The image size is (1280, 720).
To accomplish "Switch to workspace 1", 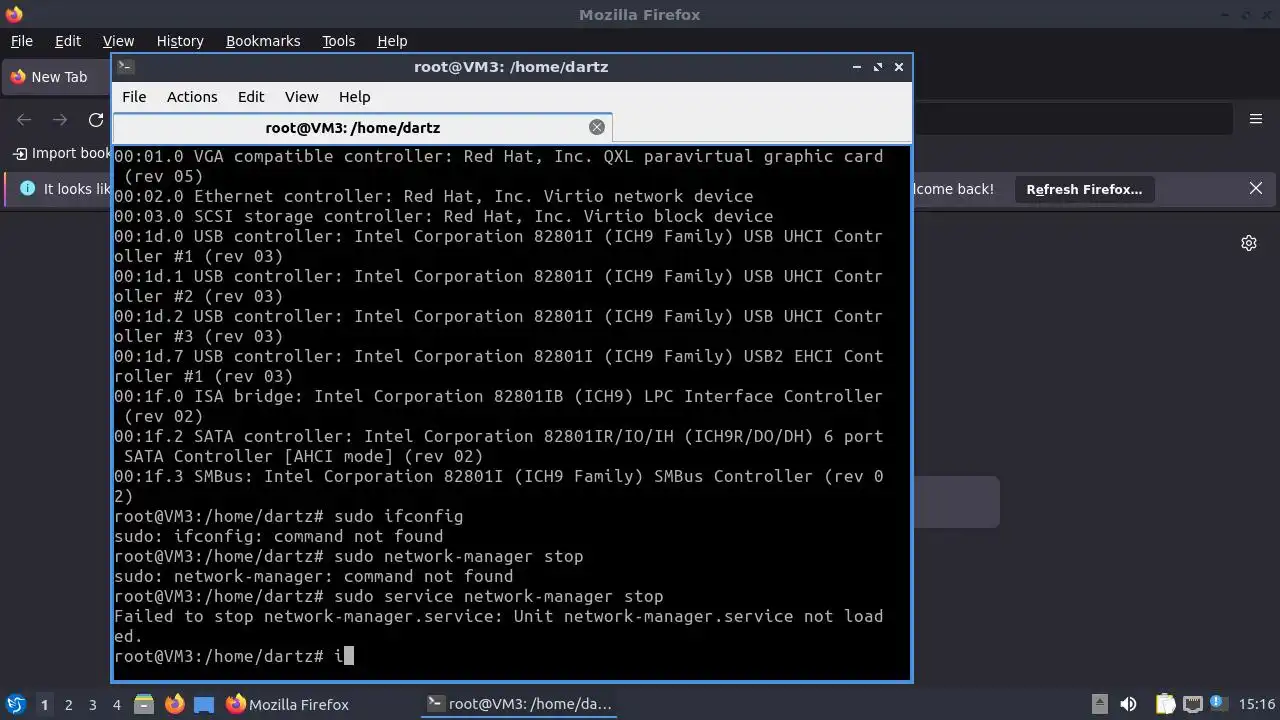I will tap(44, 705).
